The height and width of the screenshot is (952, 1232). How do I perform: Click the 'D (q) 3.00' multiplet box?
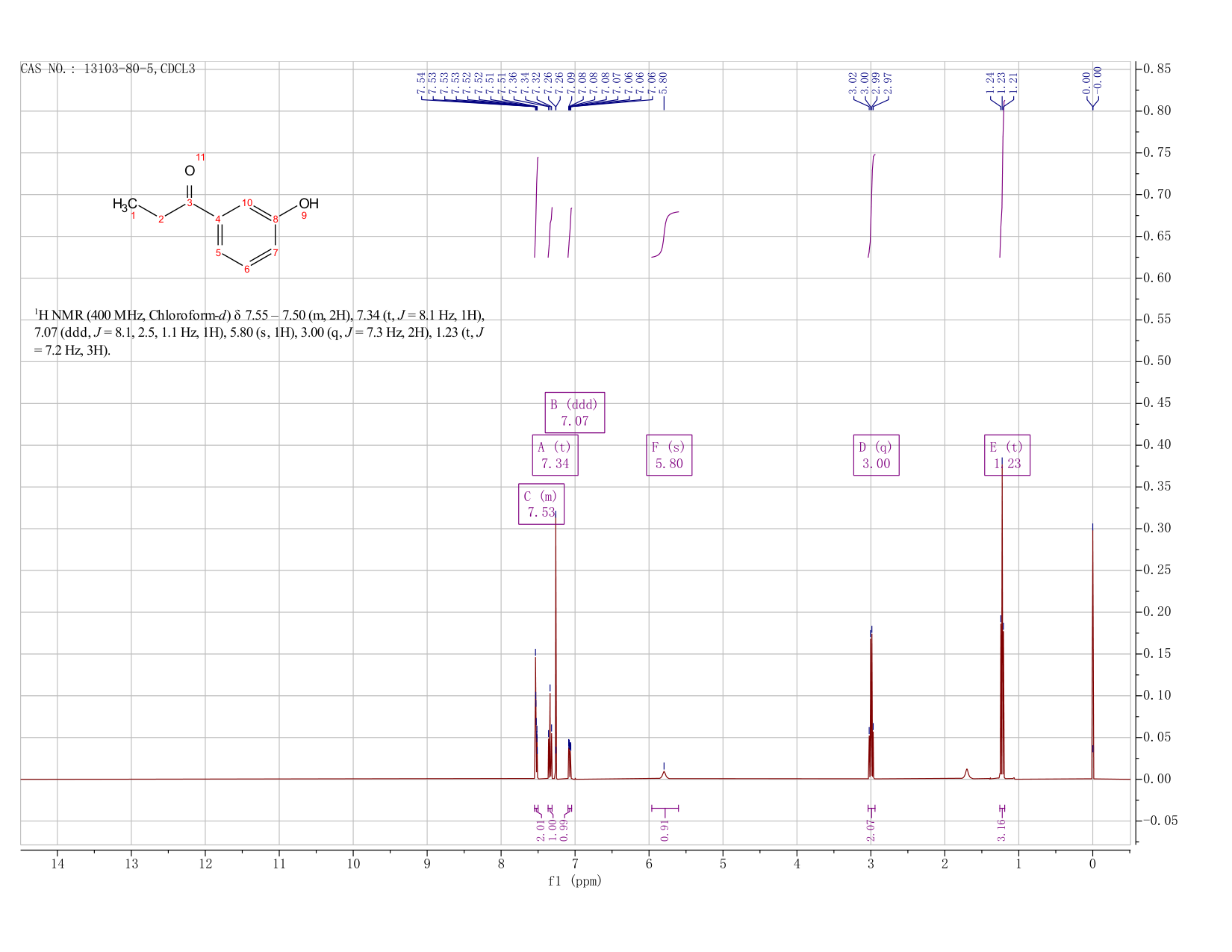click(x=876, y=455)
